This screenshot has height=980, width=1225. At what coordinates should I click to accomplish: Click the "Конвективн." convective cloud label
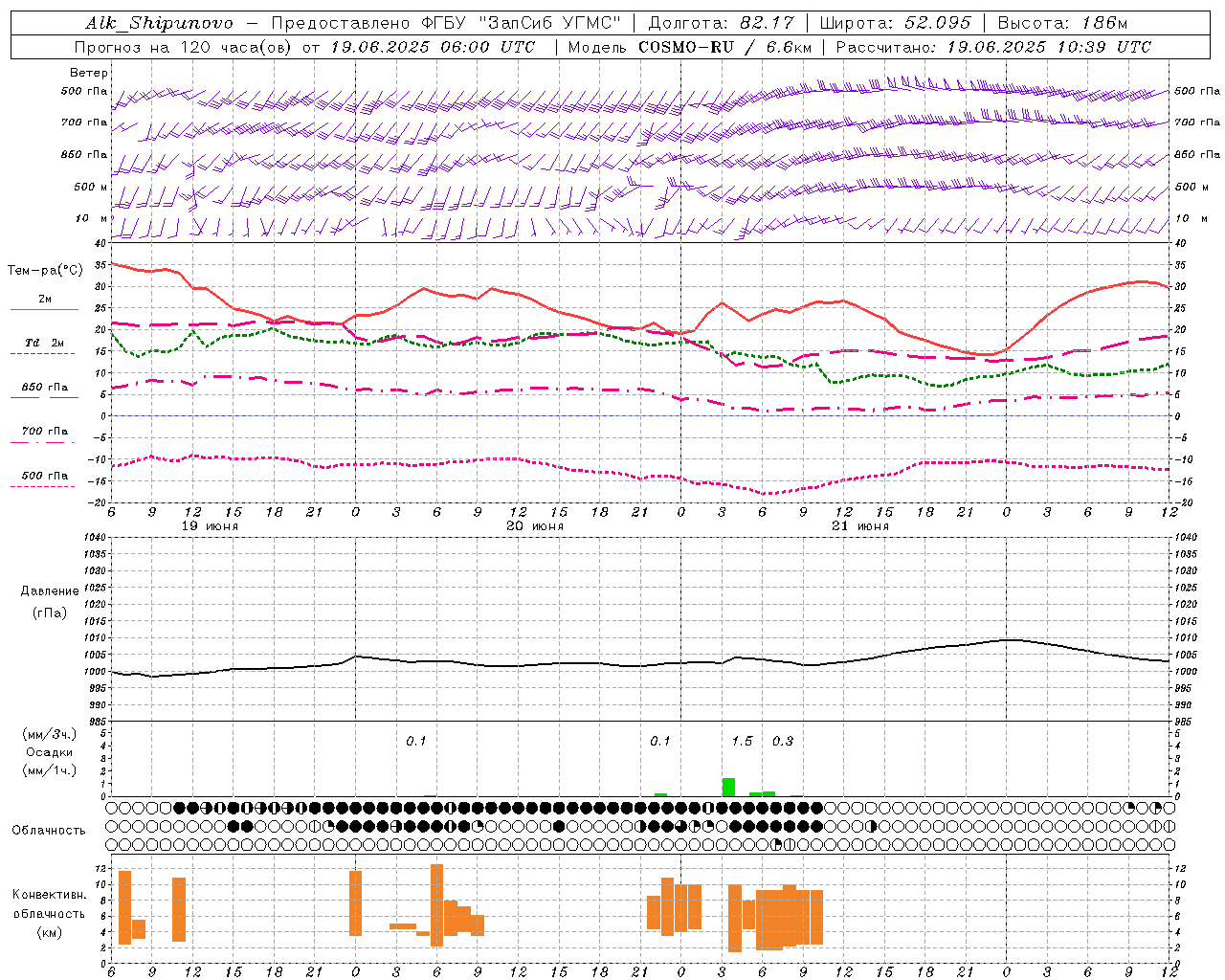49,895
